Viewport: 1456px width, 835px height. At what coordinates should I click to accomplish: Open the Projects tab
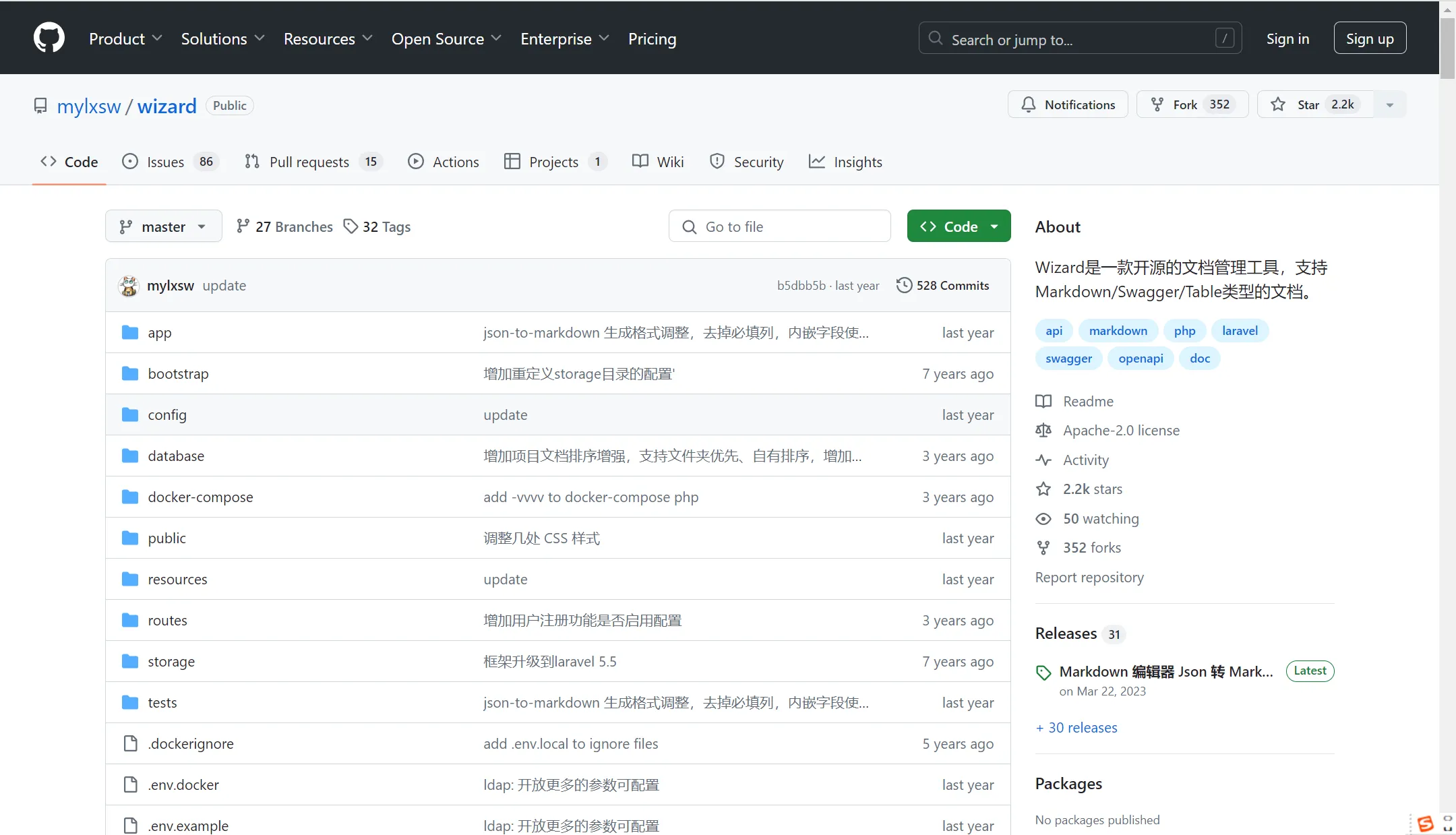coord(555,162)
